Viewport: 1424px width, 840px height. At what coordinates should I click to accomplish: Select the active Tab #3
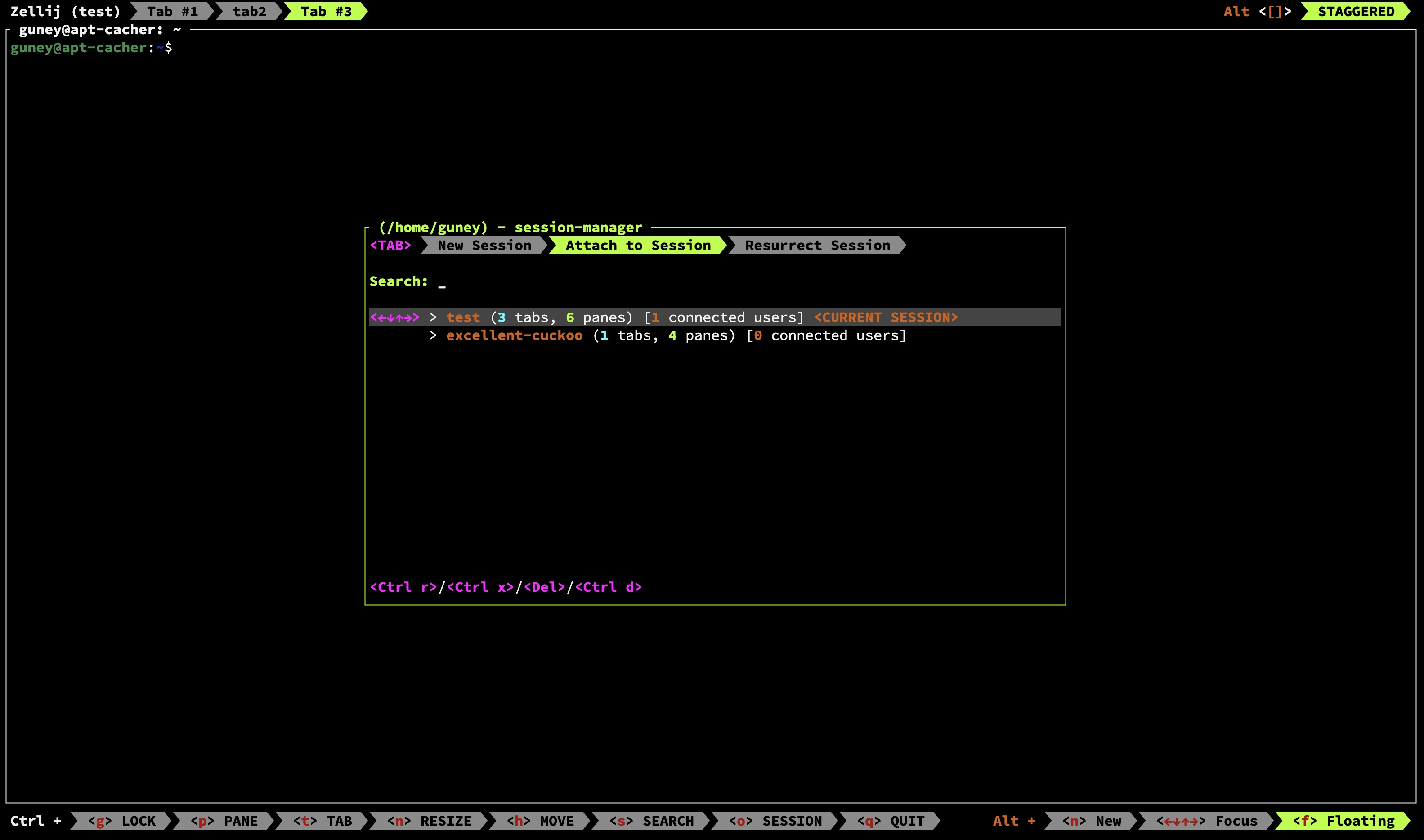pos(326,11)
